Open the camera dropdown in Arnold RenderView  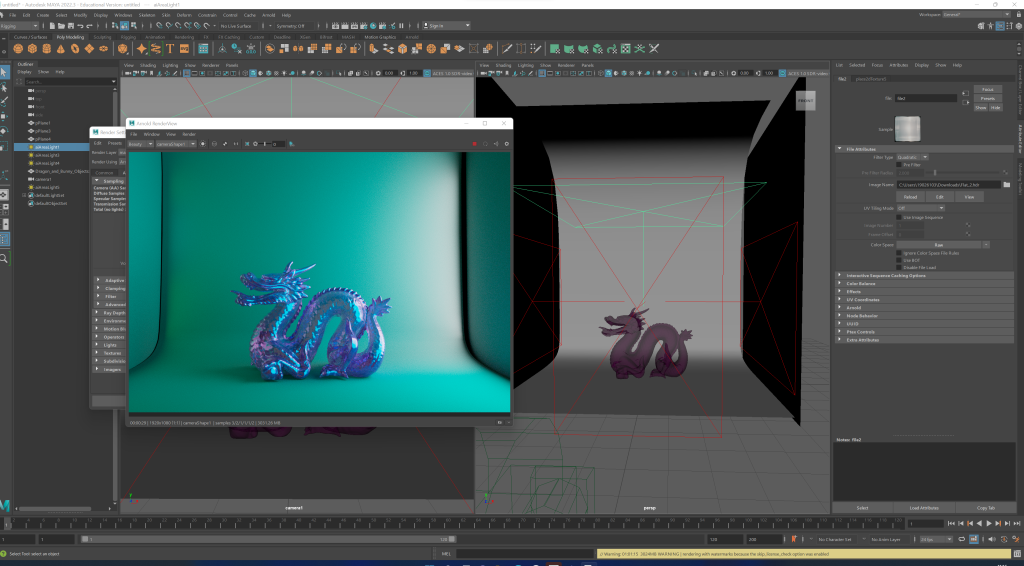point(176,144)
